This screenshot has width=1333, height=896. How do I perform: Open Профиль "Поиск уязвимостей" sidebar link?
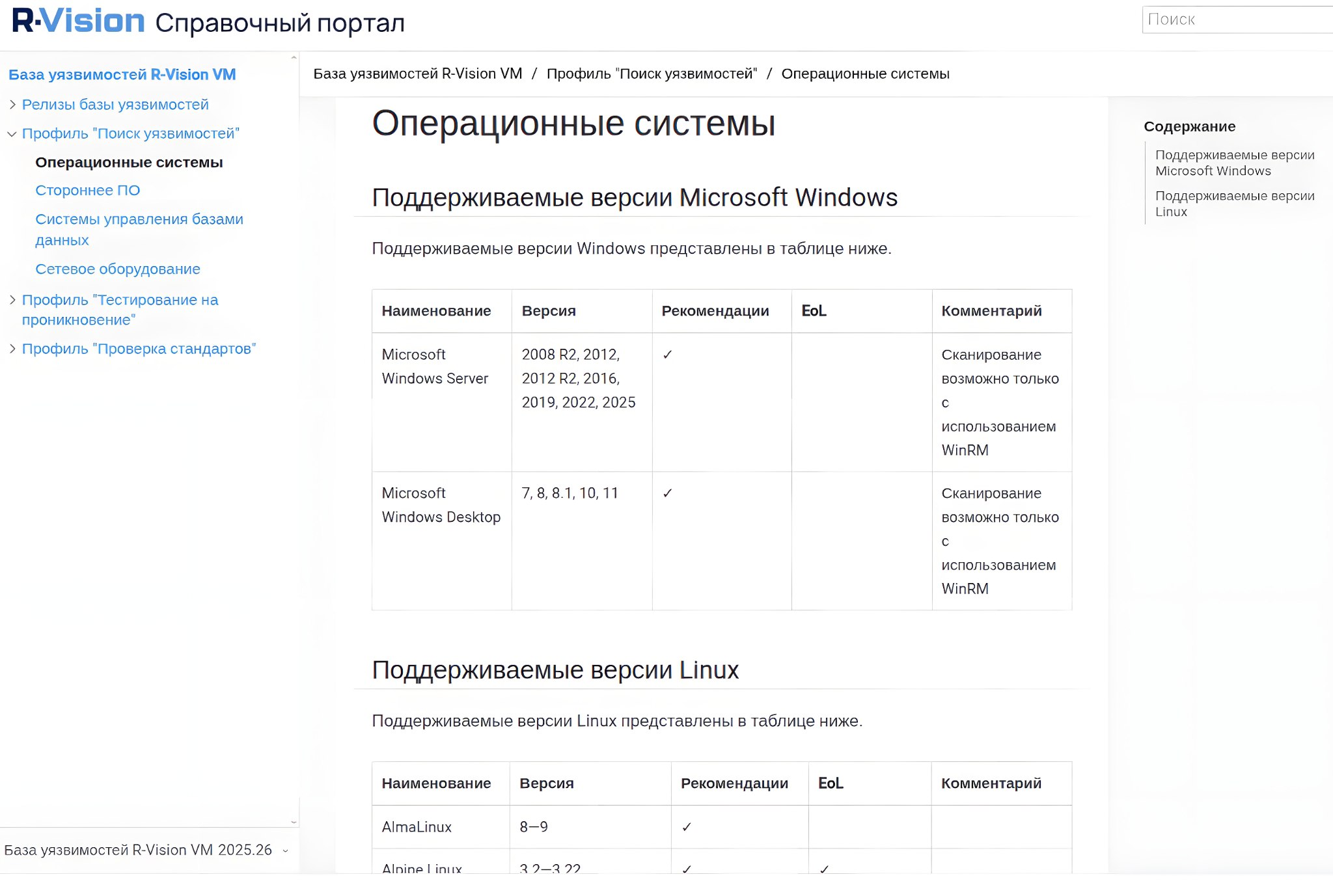tap(131, 133)
